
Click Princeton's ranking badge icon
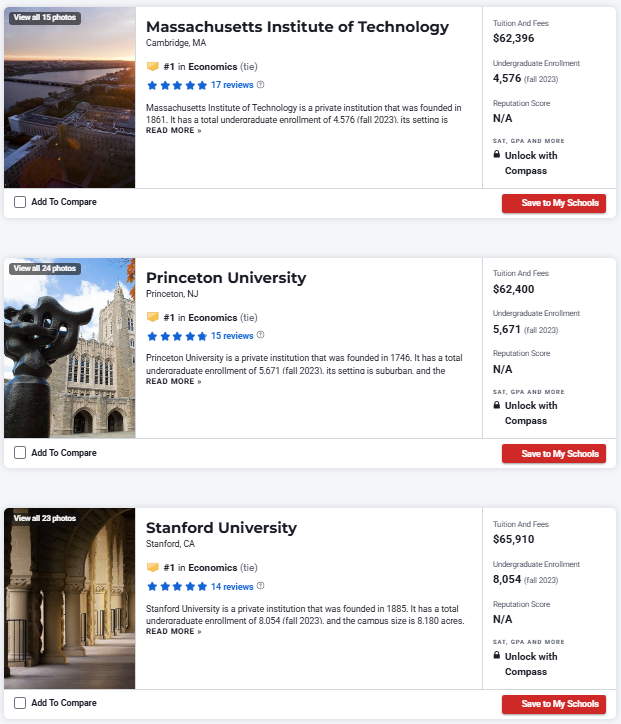pyautogui.click(x=153, y=317)
